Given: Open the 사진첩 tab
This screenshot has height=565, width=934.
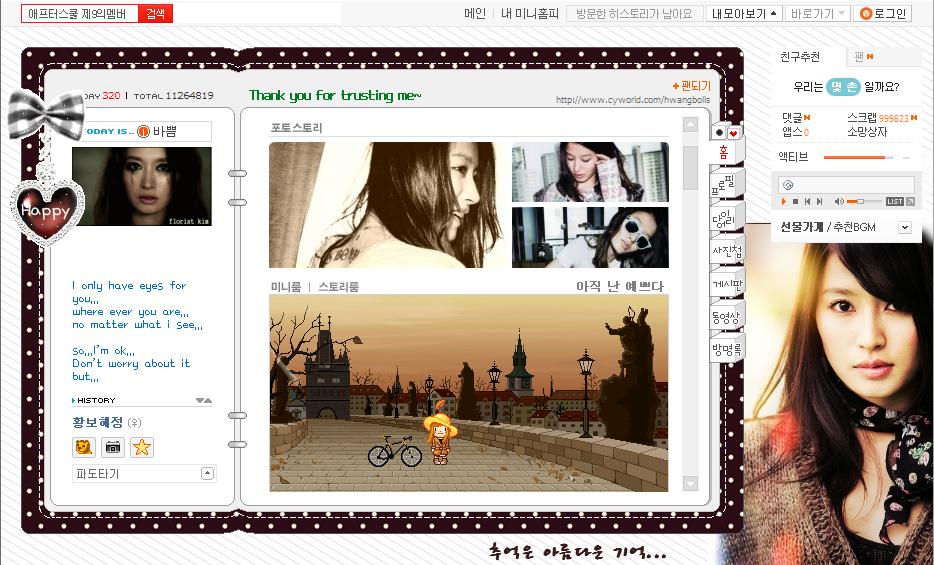Looking at the screenshot, I should click(726, 251).
